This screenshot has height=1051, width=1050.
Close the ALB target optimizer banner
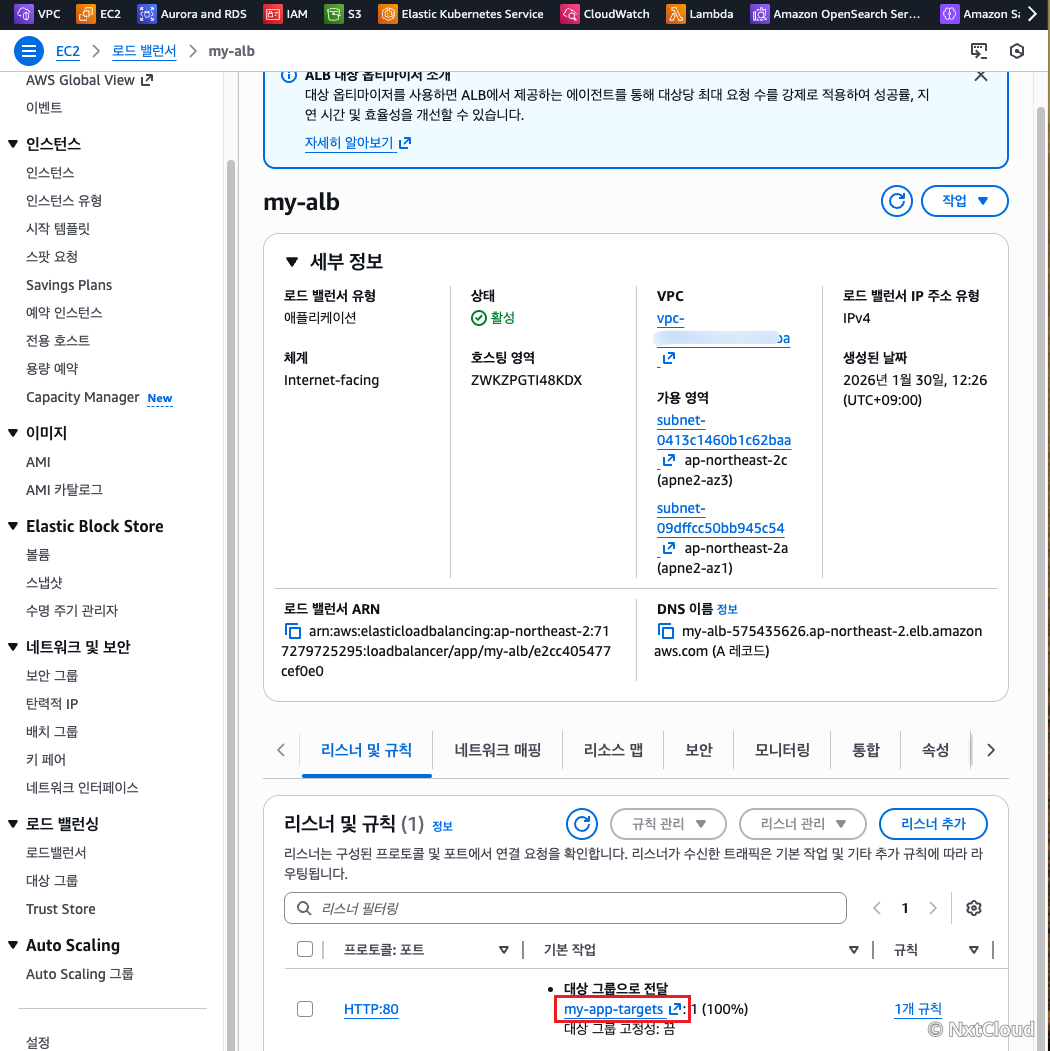coord(980,75)
